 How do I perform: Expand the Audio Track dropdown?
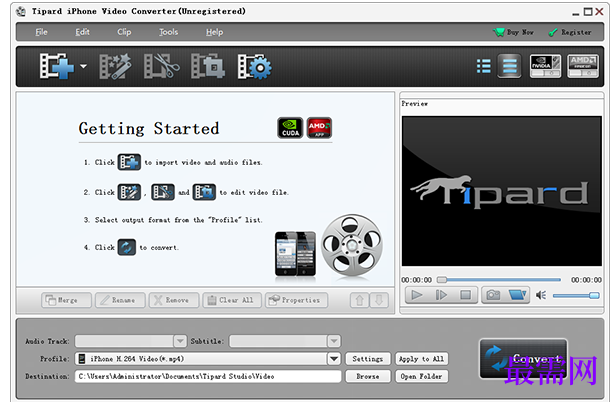[180, 341]
